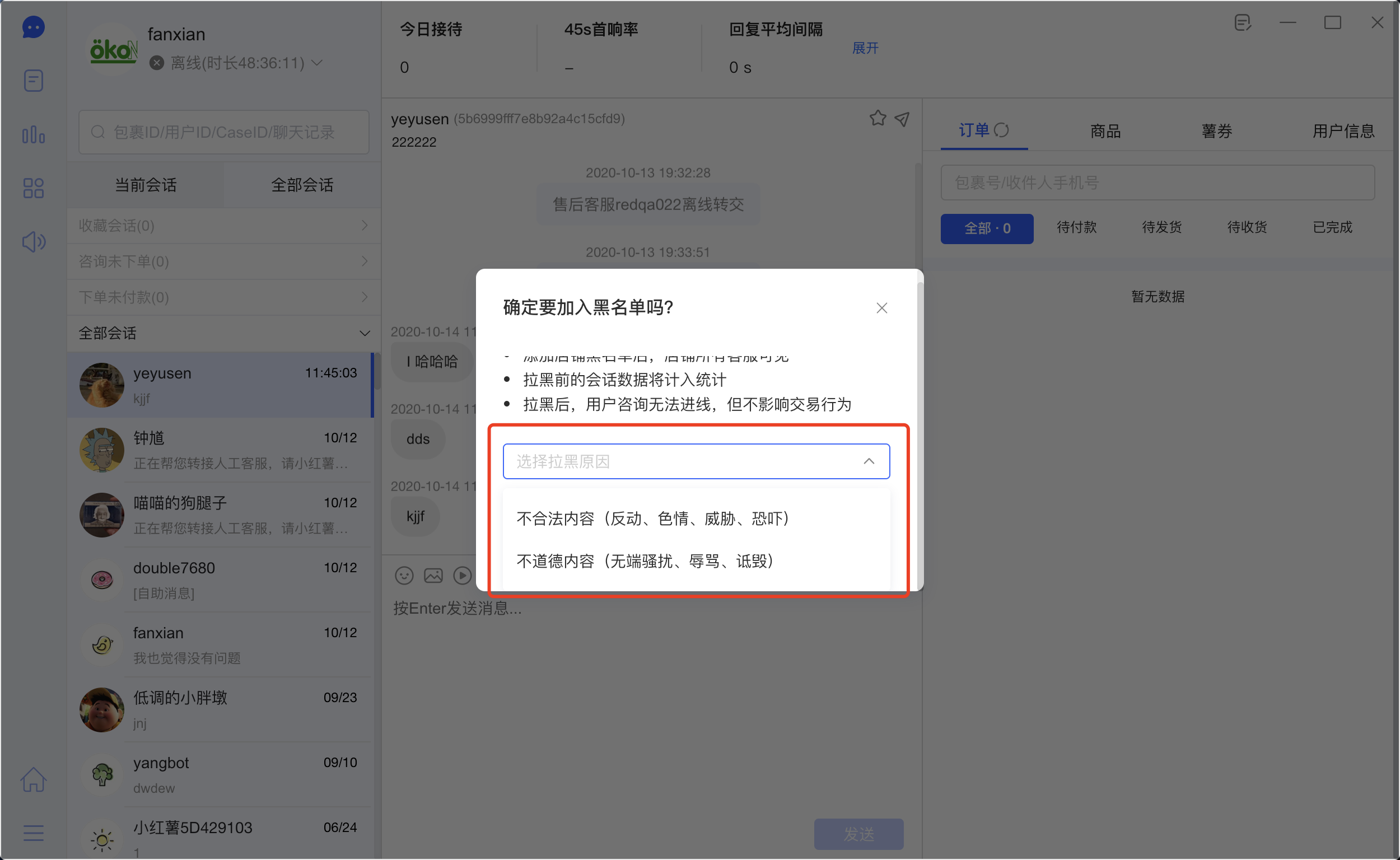The image size is (1400, 860).
Task: Expand the 收藏会话(0) row
Action: pyautogui.click(x=364, y=226)
